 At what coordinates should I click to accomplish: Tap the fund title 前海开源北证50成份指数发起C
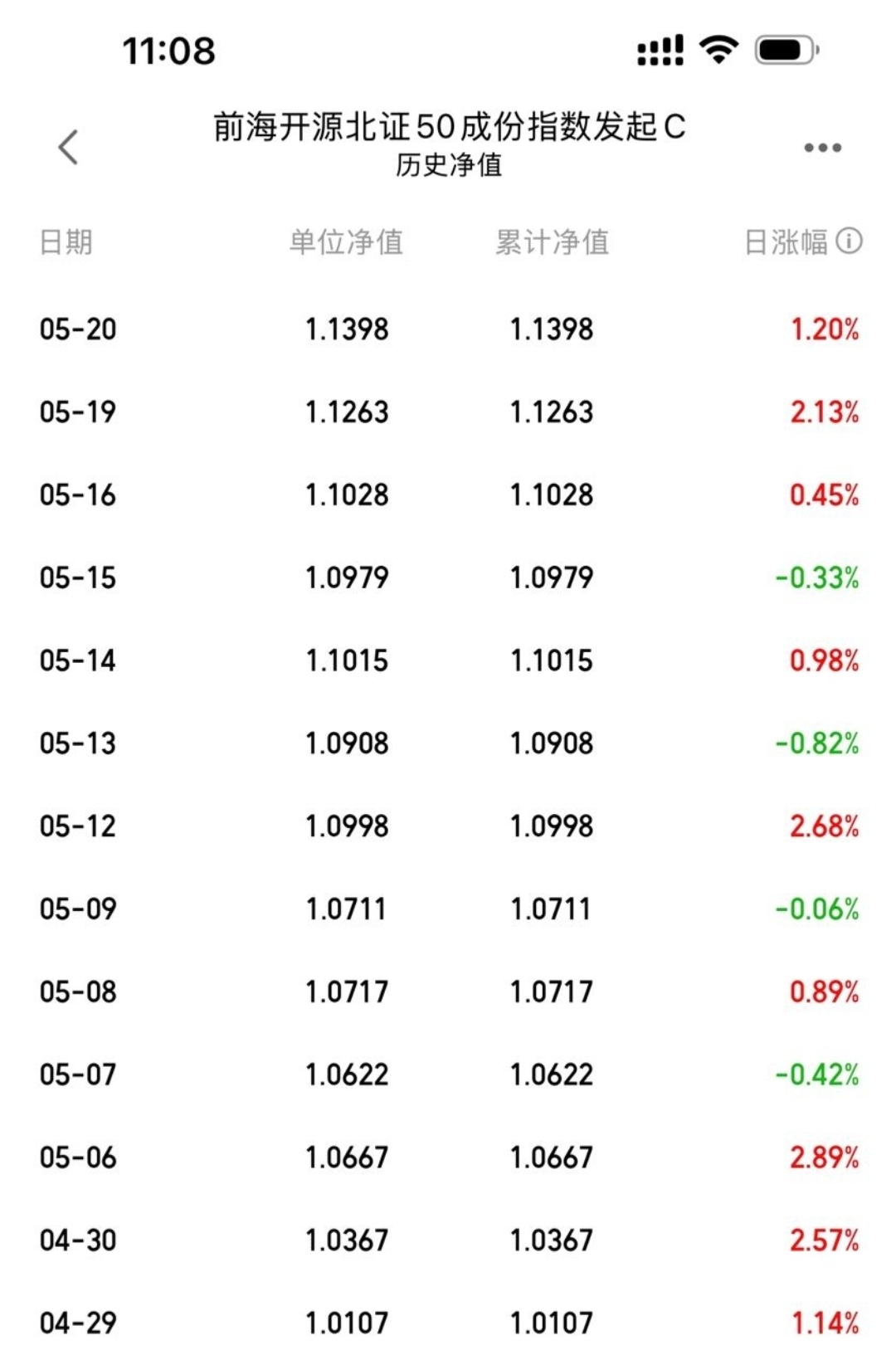click(x=449, y=127)
